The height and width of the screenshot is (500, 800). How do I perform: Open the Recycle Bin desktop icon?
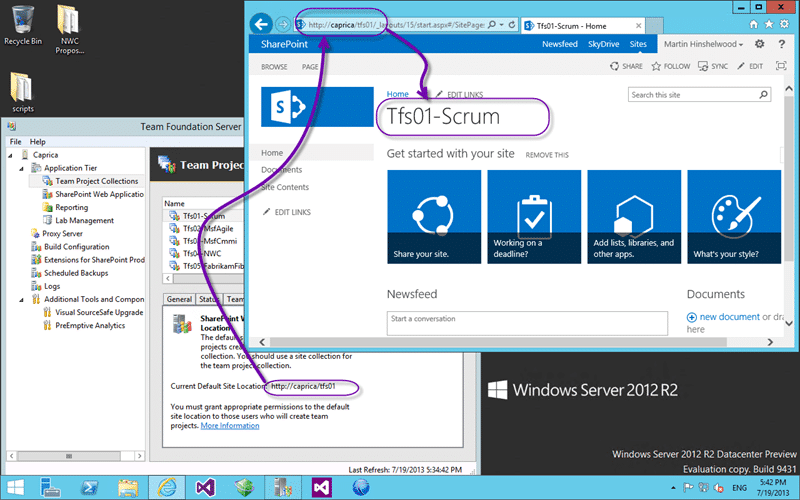tap(23, 26)
